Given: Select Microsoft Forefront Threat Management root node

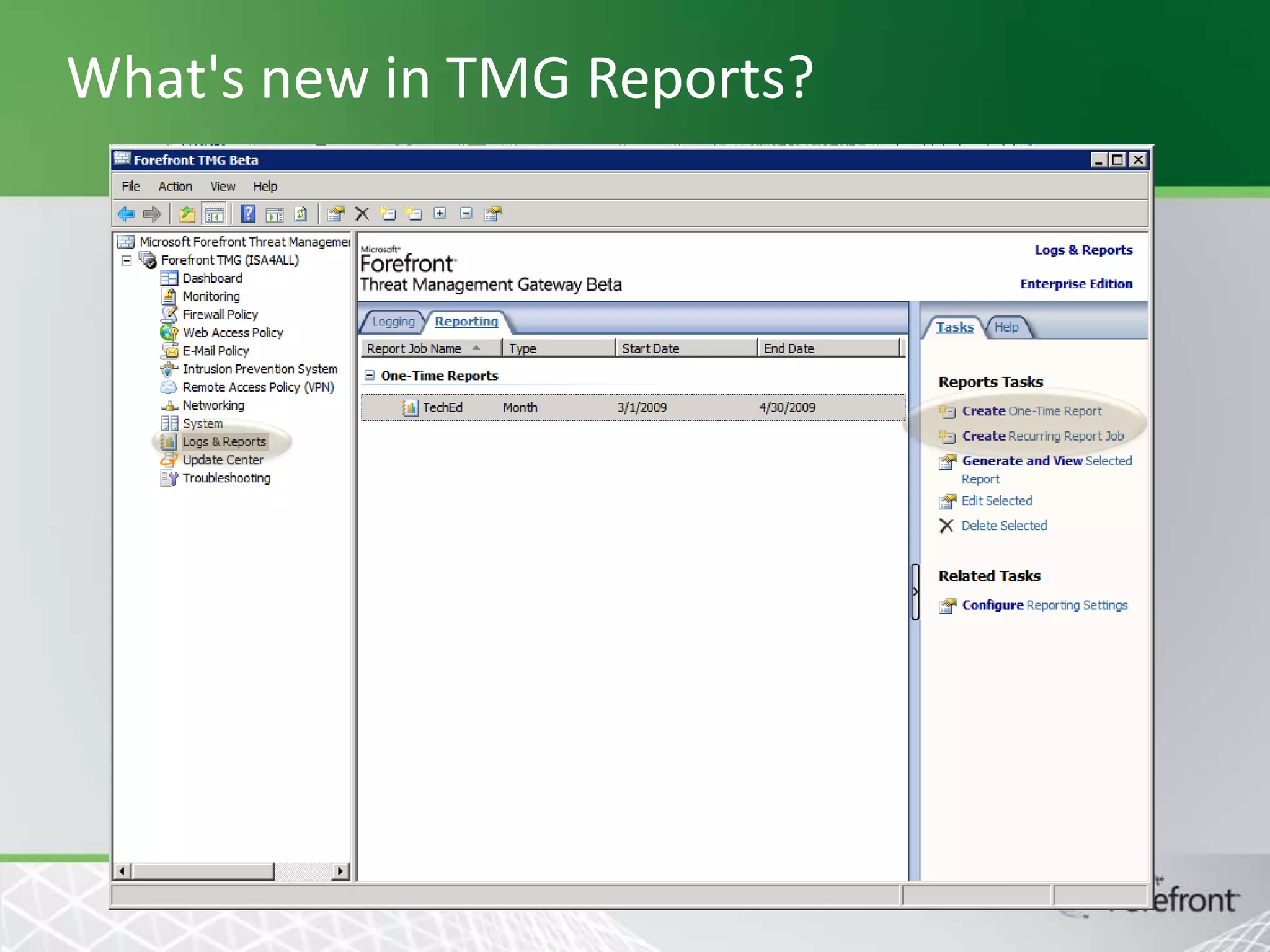Looking at the screenshot, I should click(x=244, y=242).
